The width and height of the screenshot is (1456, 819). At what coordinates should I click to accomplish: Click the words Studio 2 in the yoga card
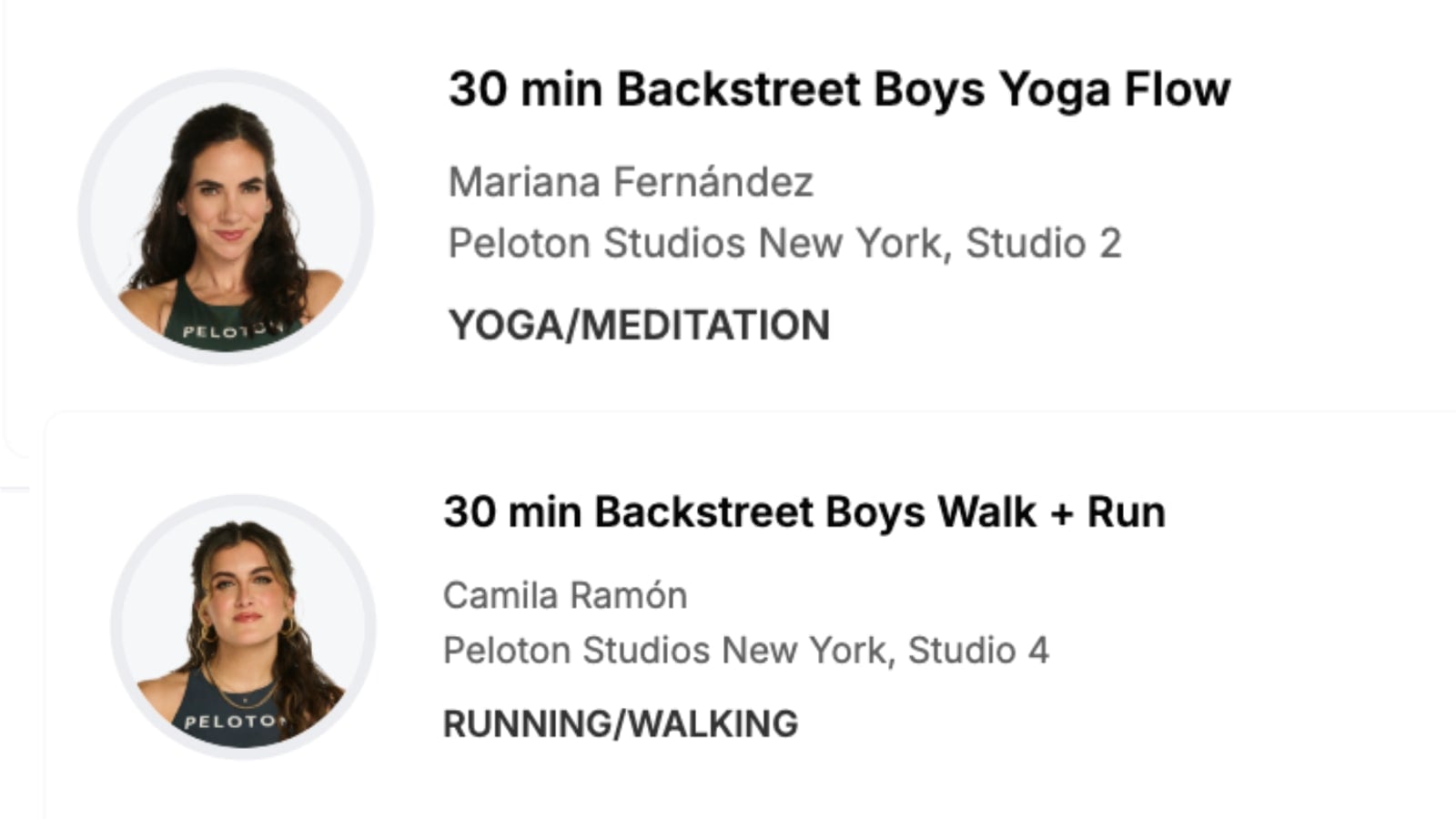tap(1043, 243)
